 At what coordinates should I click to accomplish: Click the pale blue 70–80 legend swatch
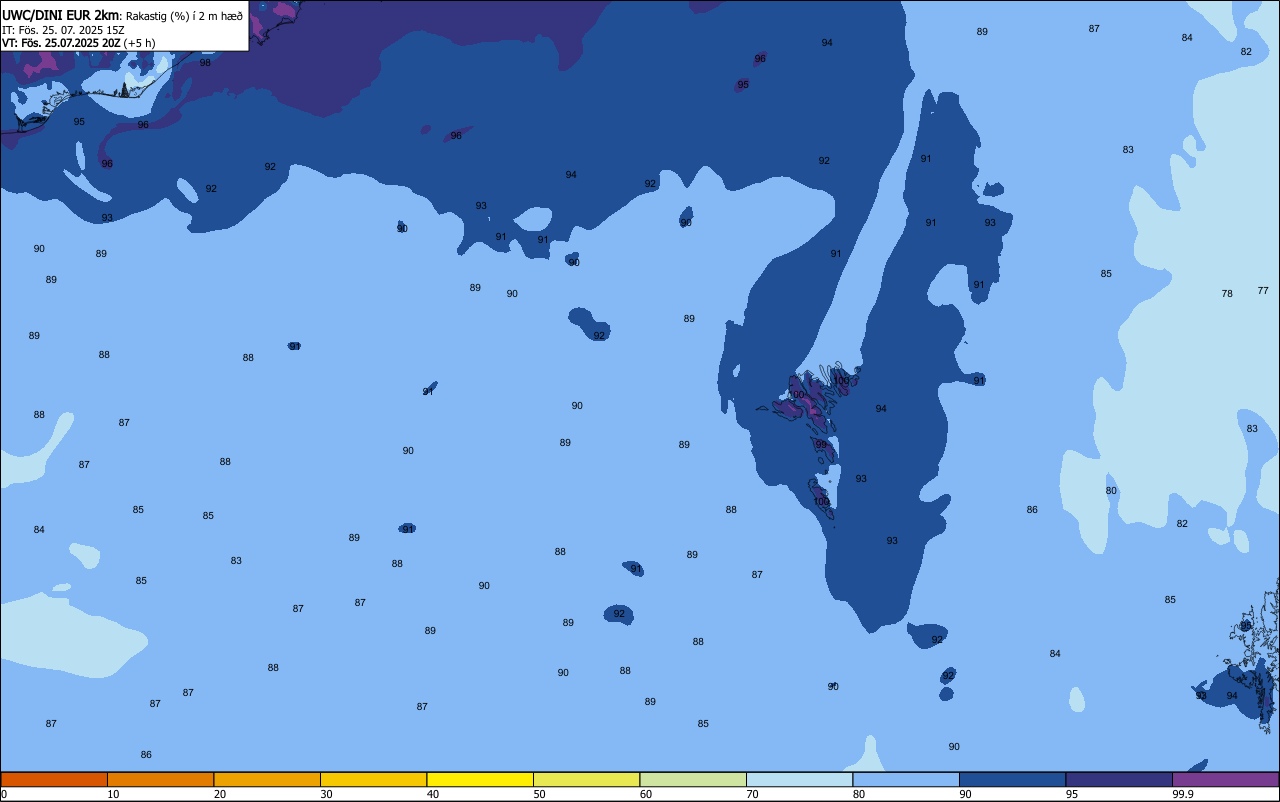point(799,779)
